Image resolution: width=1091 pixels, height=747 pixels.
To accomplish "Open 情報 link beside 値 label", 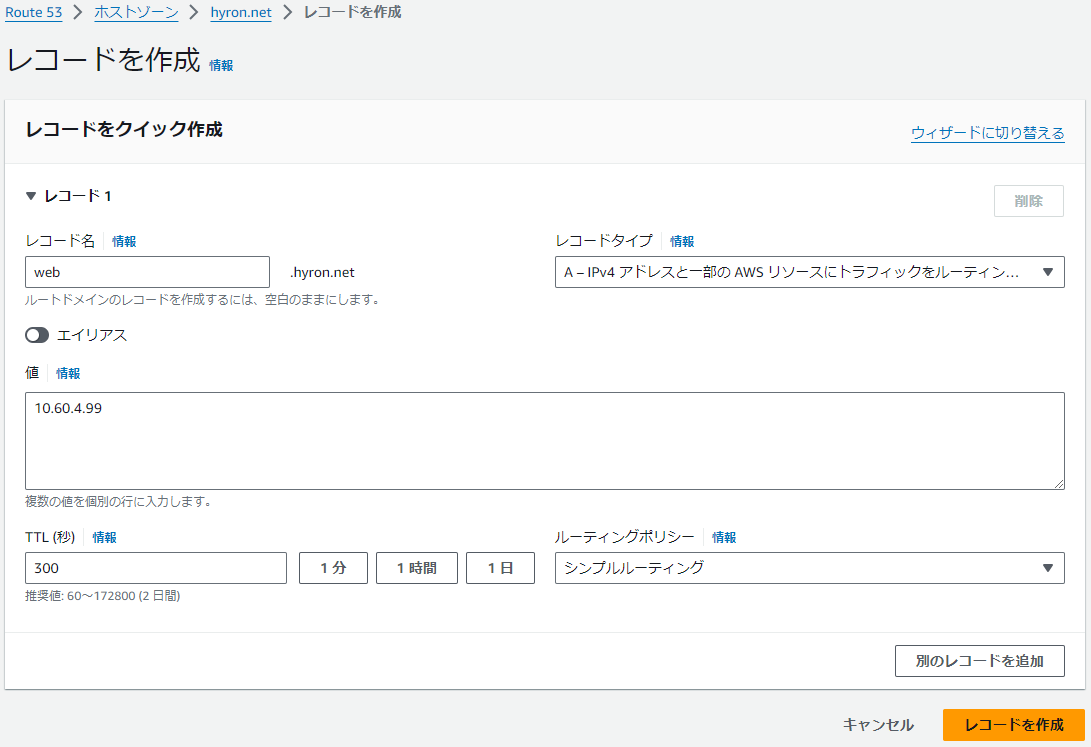I will [x=68, y=373].
